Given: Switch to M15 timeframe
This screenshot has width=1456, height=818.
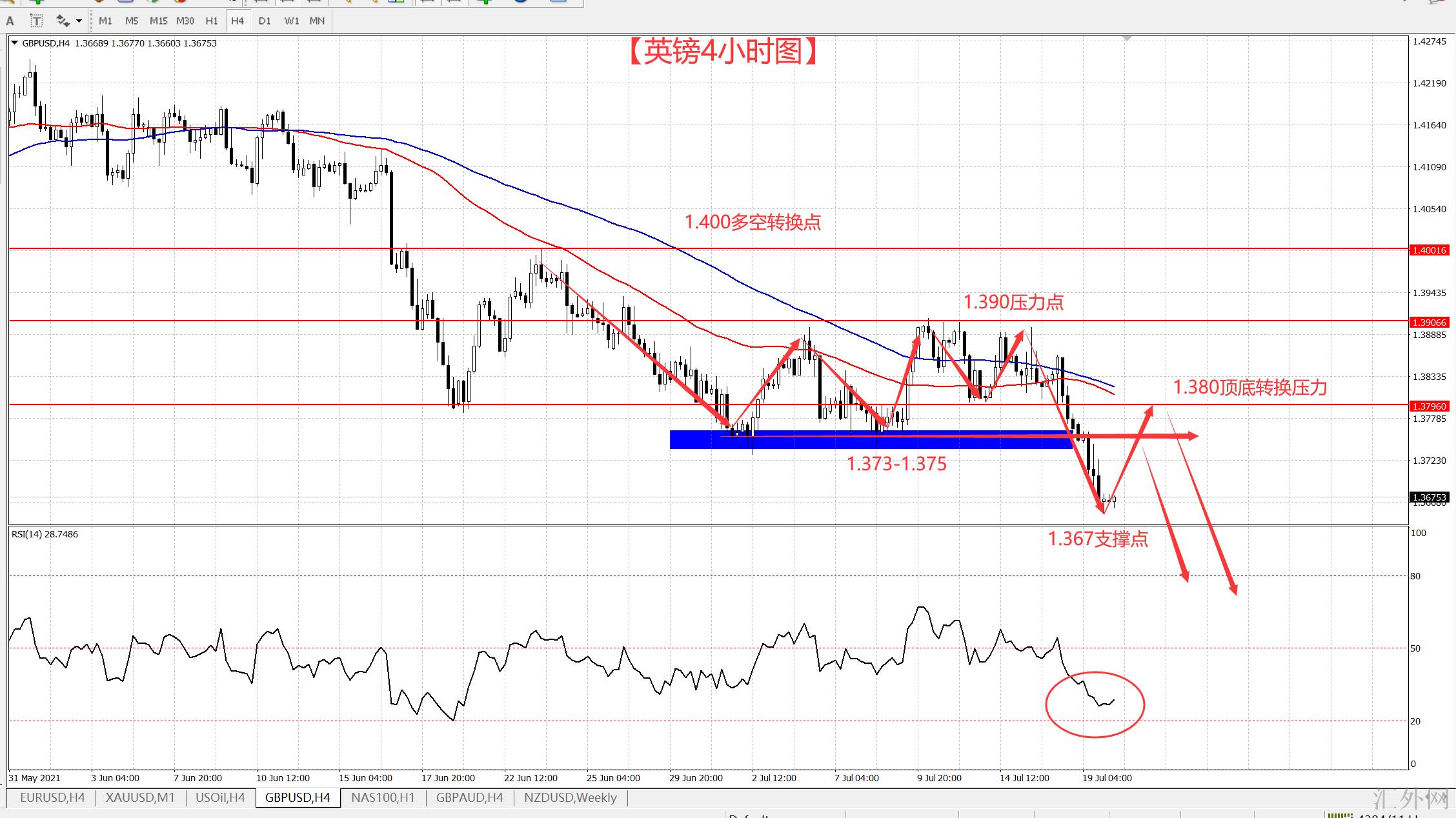Looking at the screenshot, I should pos(158,21).
